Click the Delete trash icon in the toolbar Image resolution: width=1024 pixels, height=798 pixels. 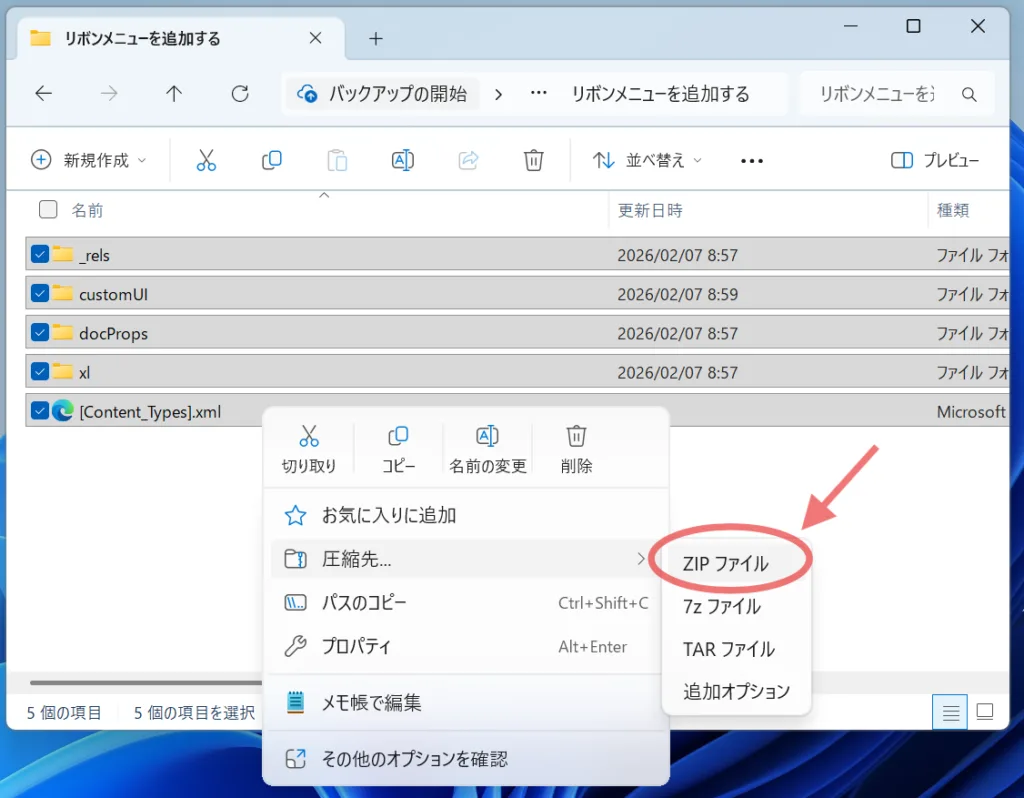tap(533, 160)
